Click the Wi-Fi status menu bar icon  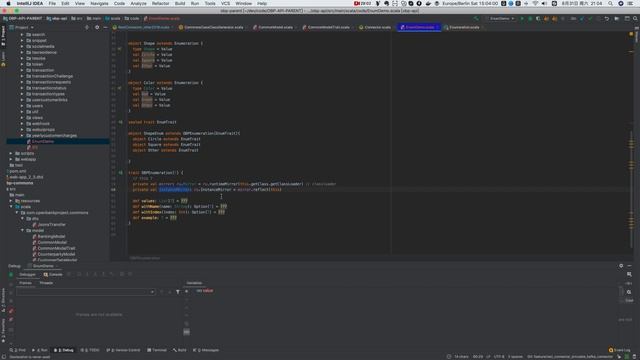[x=535, y=3]
